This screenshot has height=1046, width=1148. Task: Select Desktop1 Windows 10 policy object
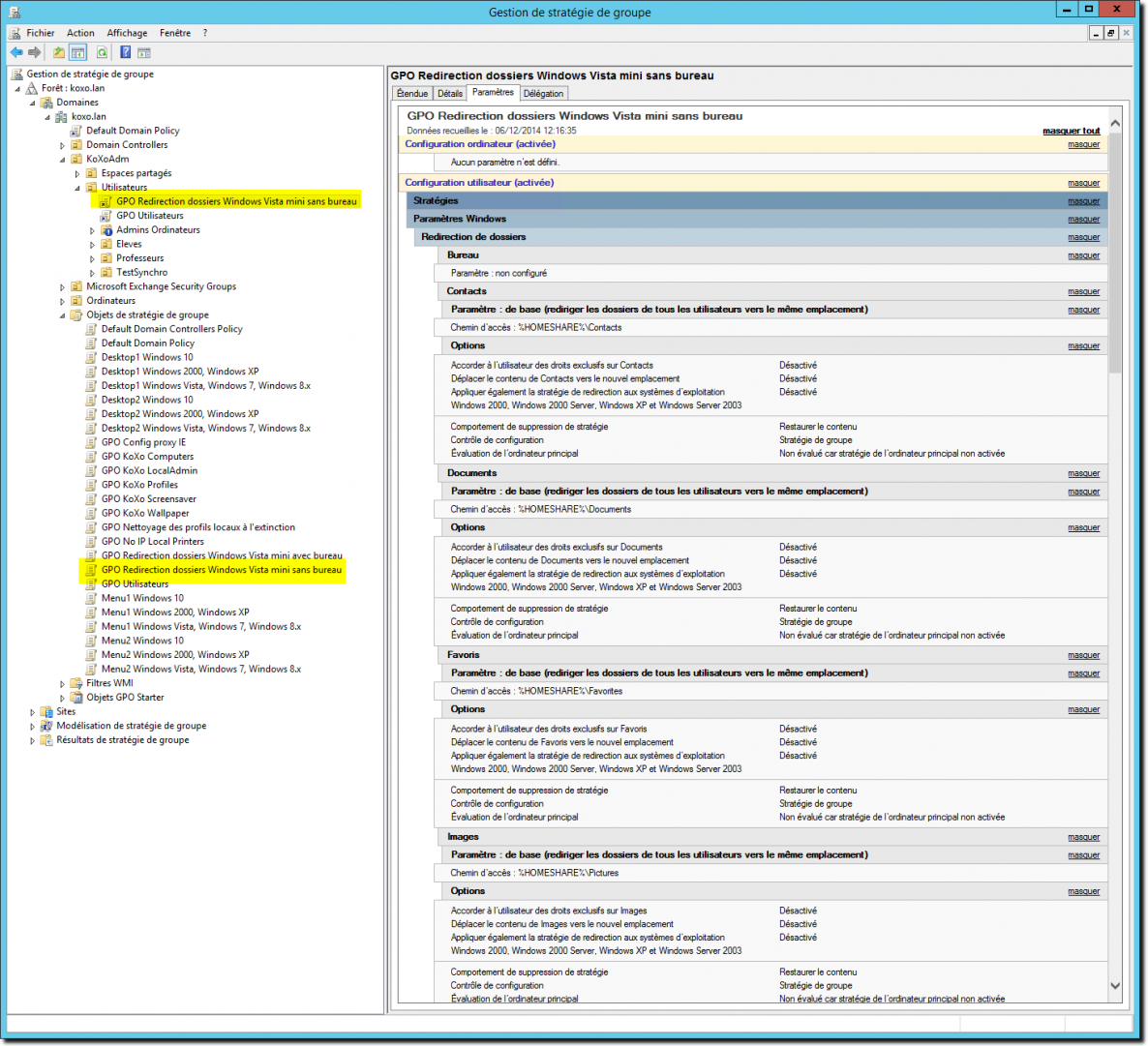point(147,358)
